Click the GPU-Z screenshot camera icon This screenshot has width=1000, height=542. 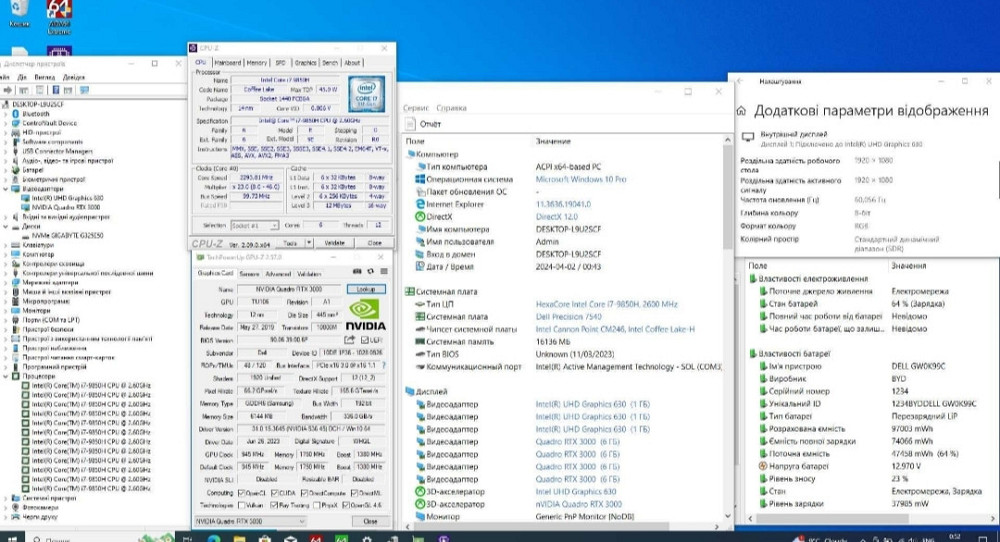(357, 272)
